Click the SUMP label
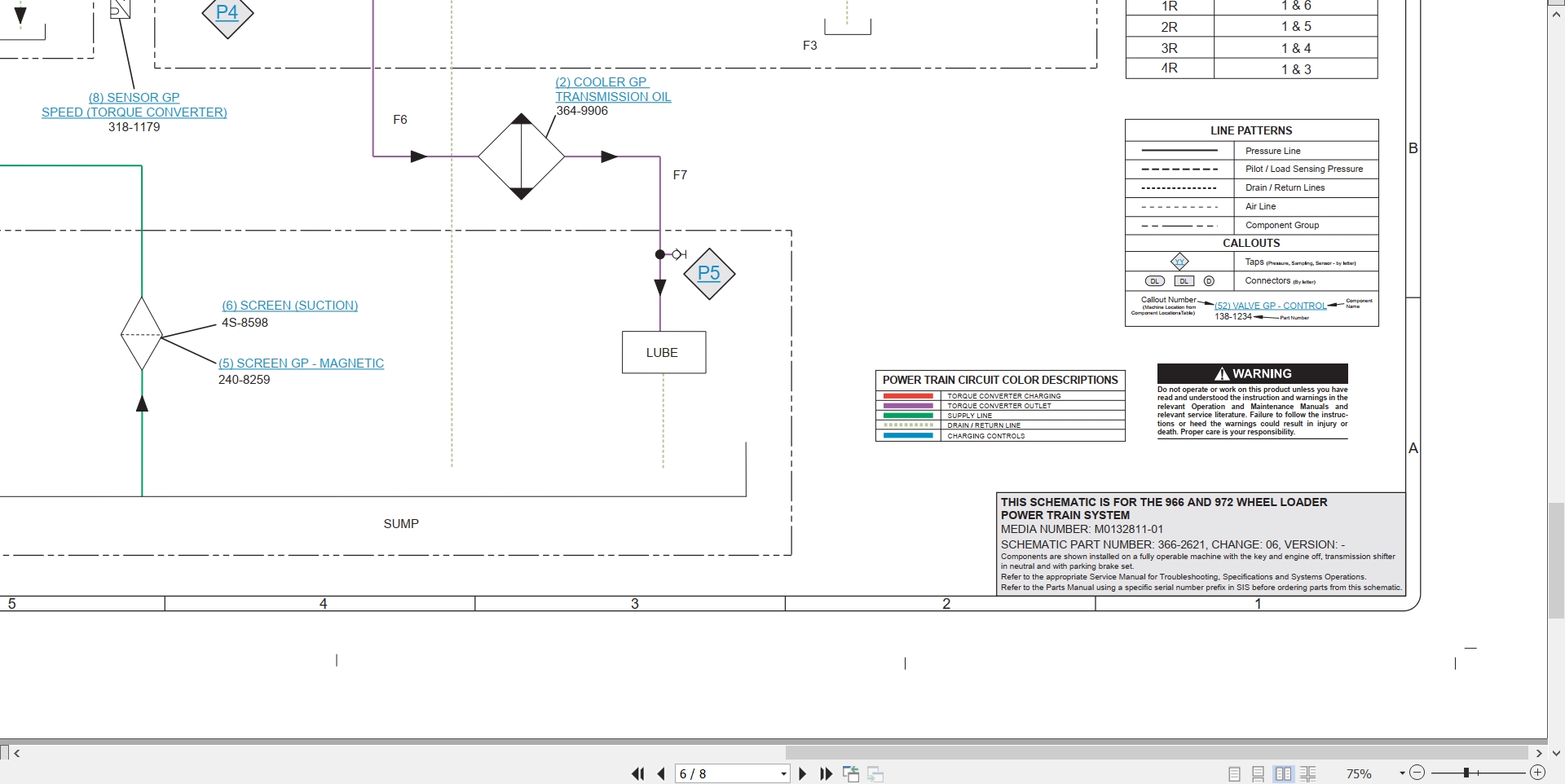 [x=401, y=524]
